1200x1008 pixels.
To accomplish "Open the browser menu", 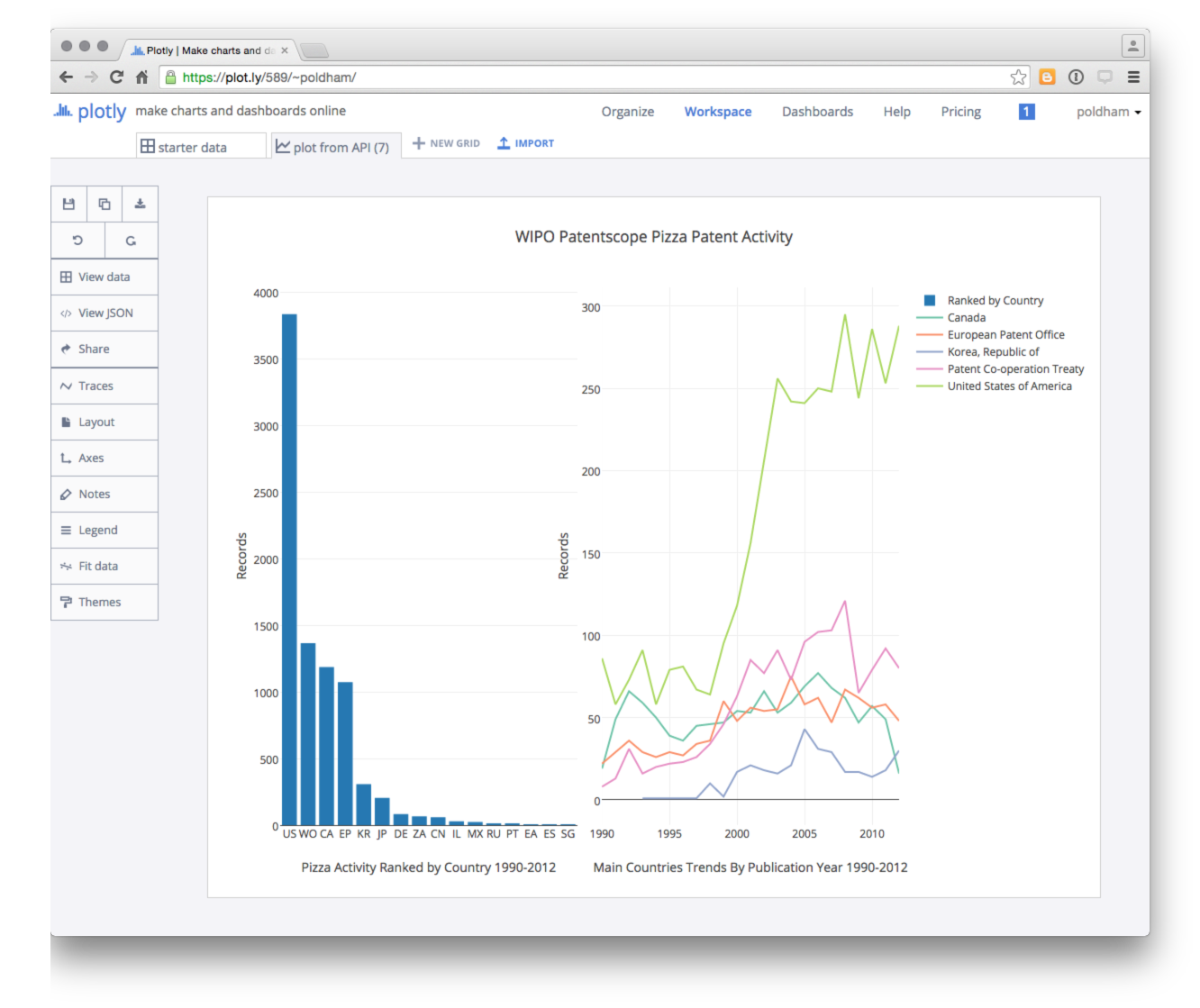I will pos(1134,77).
